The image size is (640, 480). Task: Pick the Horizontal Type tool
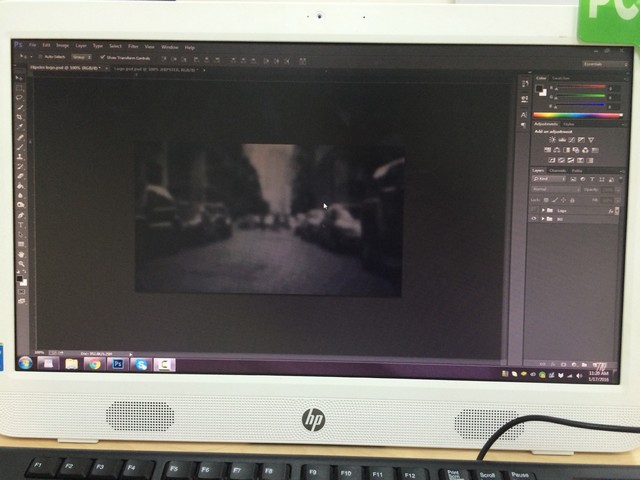21,224
